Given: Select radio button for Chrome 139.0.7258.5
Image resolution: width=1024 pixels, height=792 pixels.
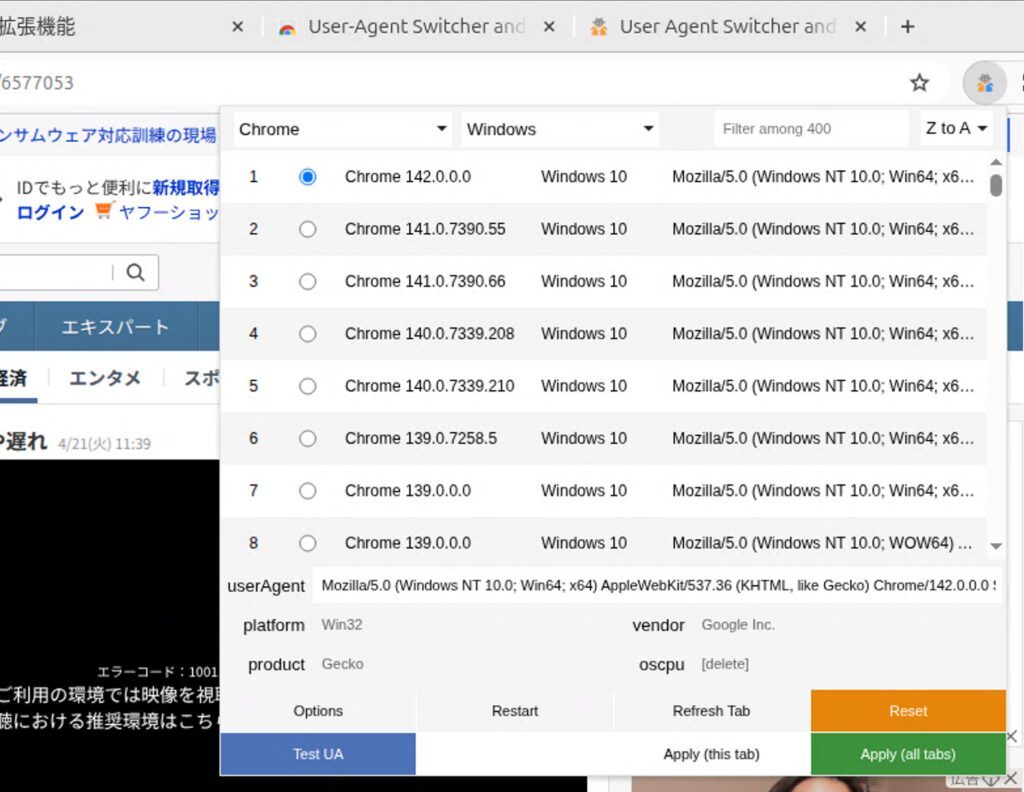Looking at the screenshot, I should coord(308,438).
